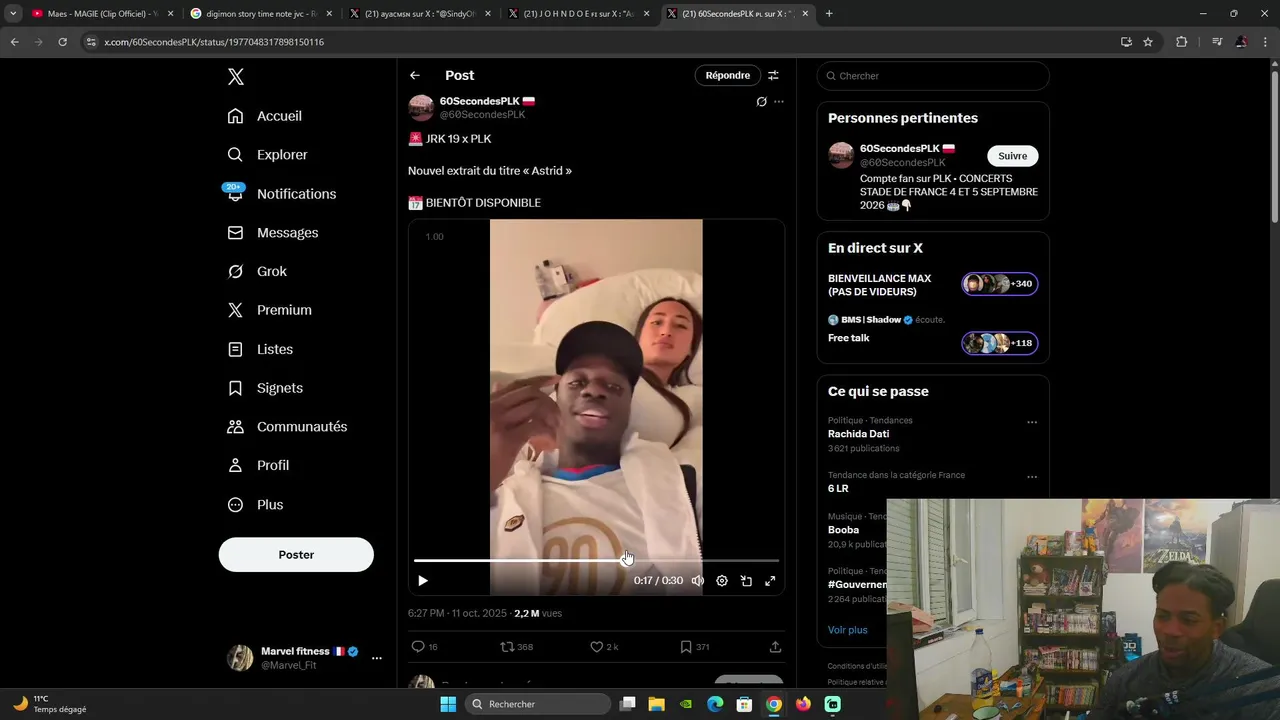1280x720 pixels.
Task: Repost the post with 368 reposts
Action: 516,647
